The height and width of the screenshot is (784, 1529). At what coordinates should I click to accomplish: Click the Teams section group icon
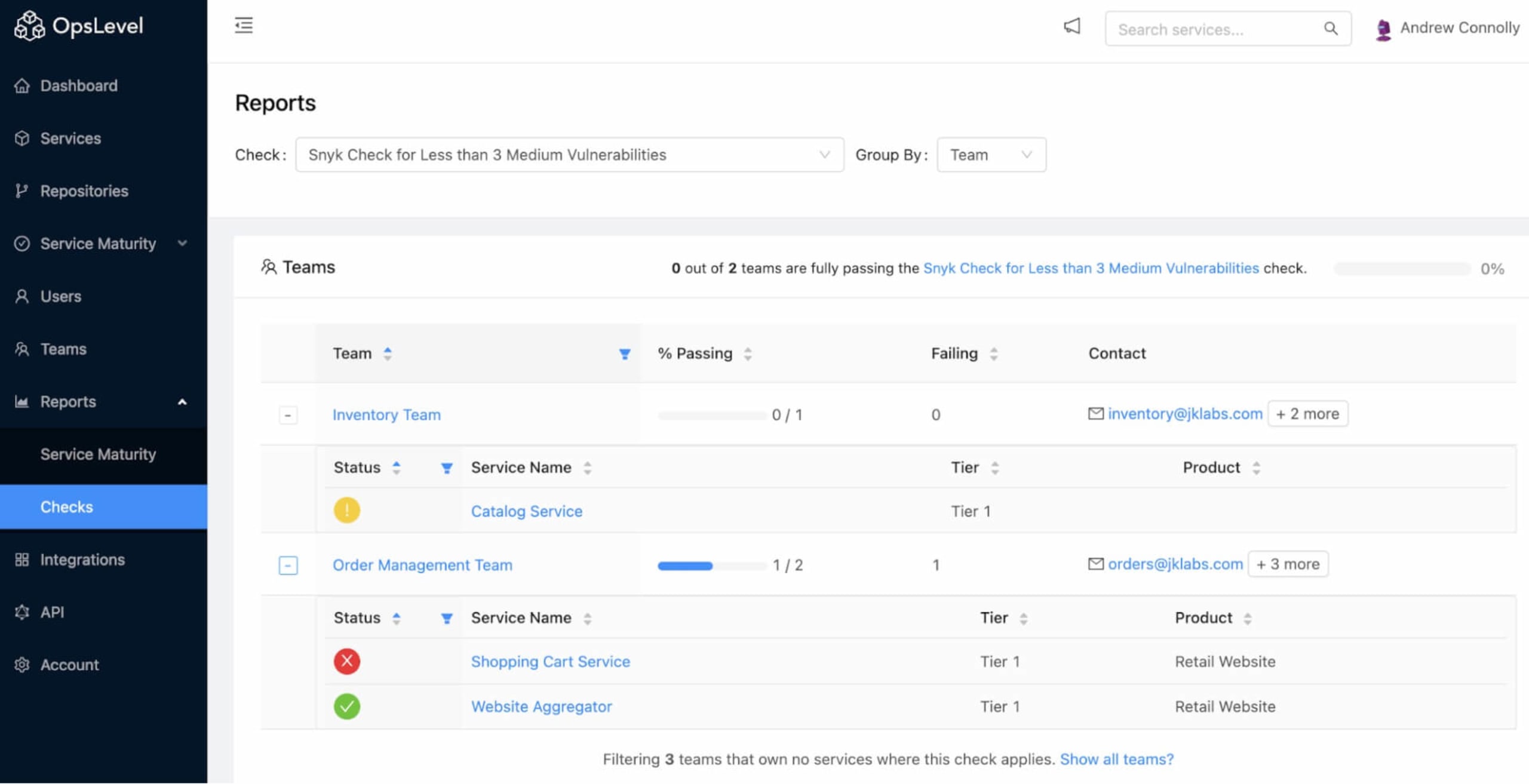pos(269,266)
